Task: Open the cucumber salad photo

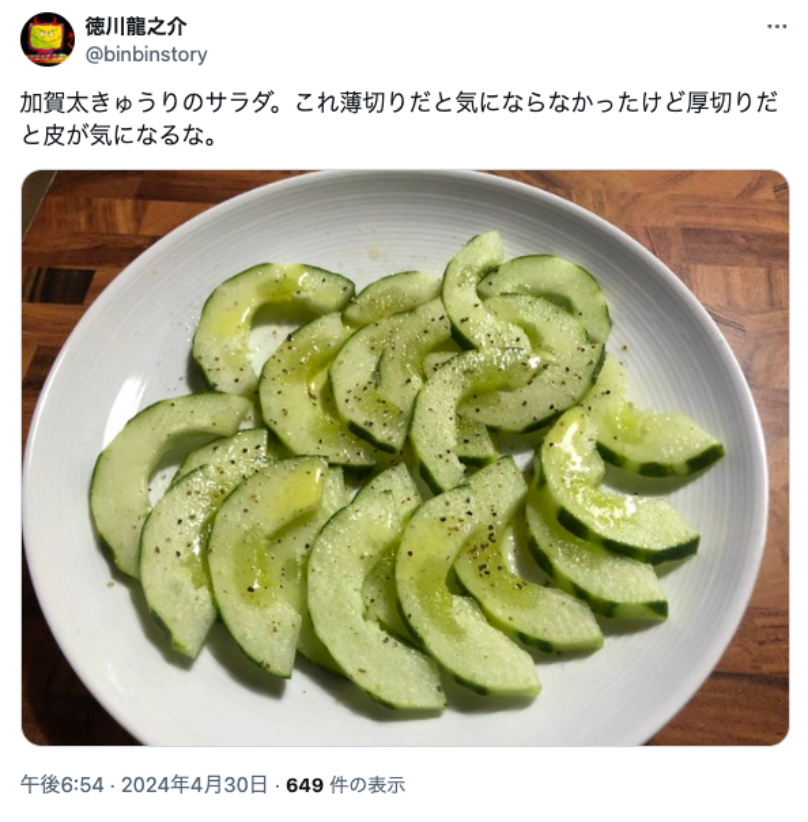Action: [x=405, y=458]
